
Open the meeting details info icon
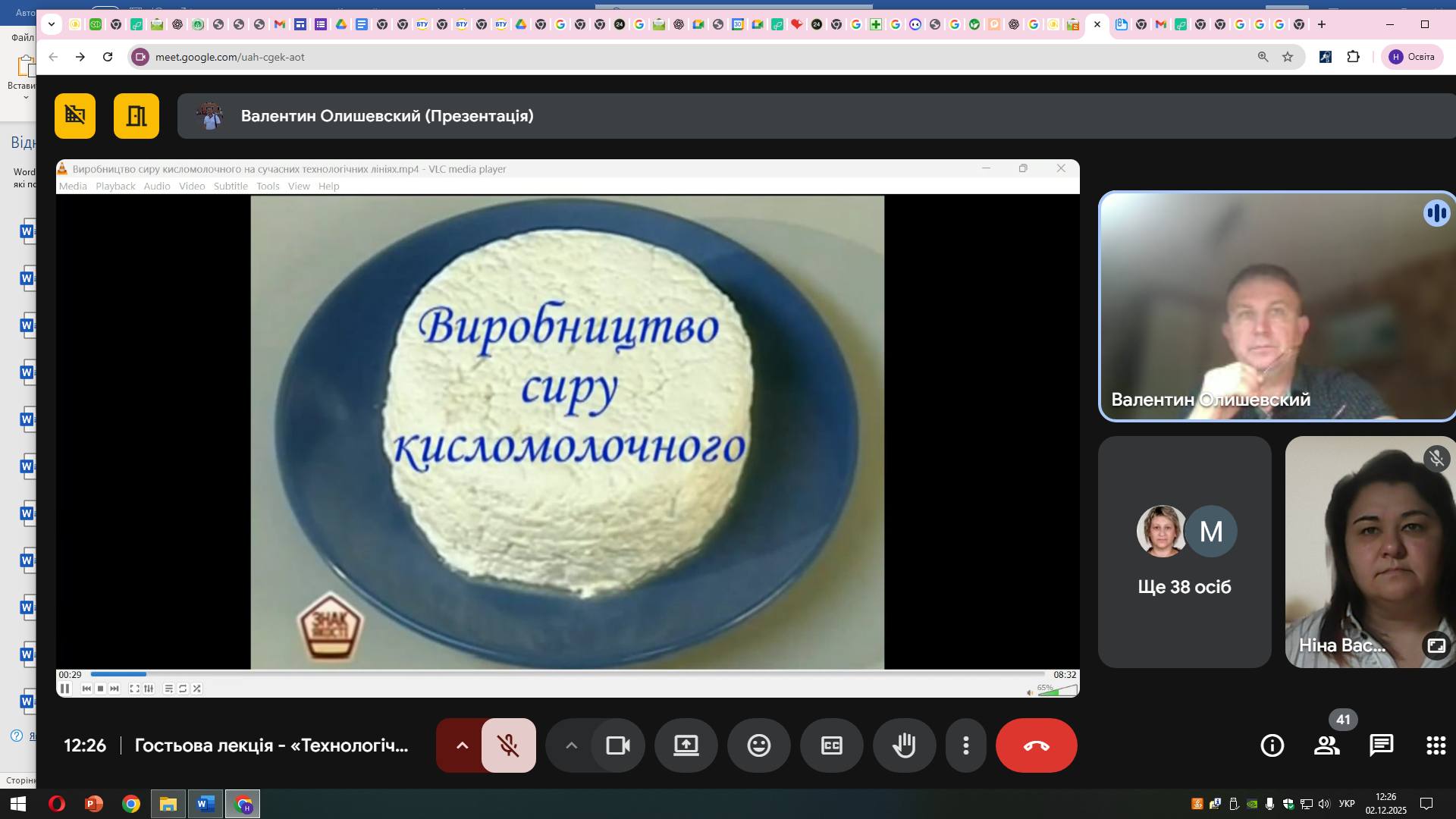pyautogui.click(x=1272, y=745)
